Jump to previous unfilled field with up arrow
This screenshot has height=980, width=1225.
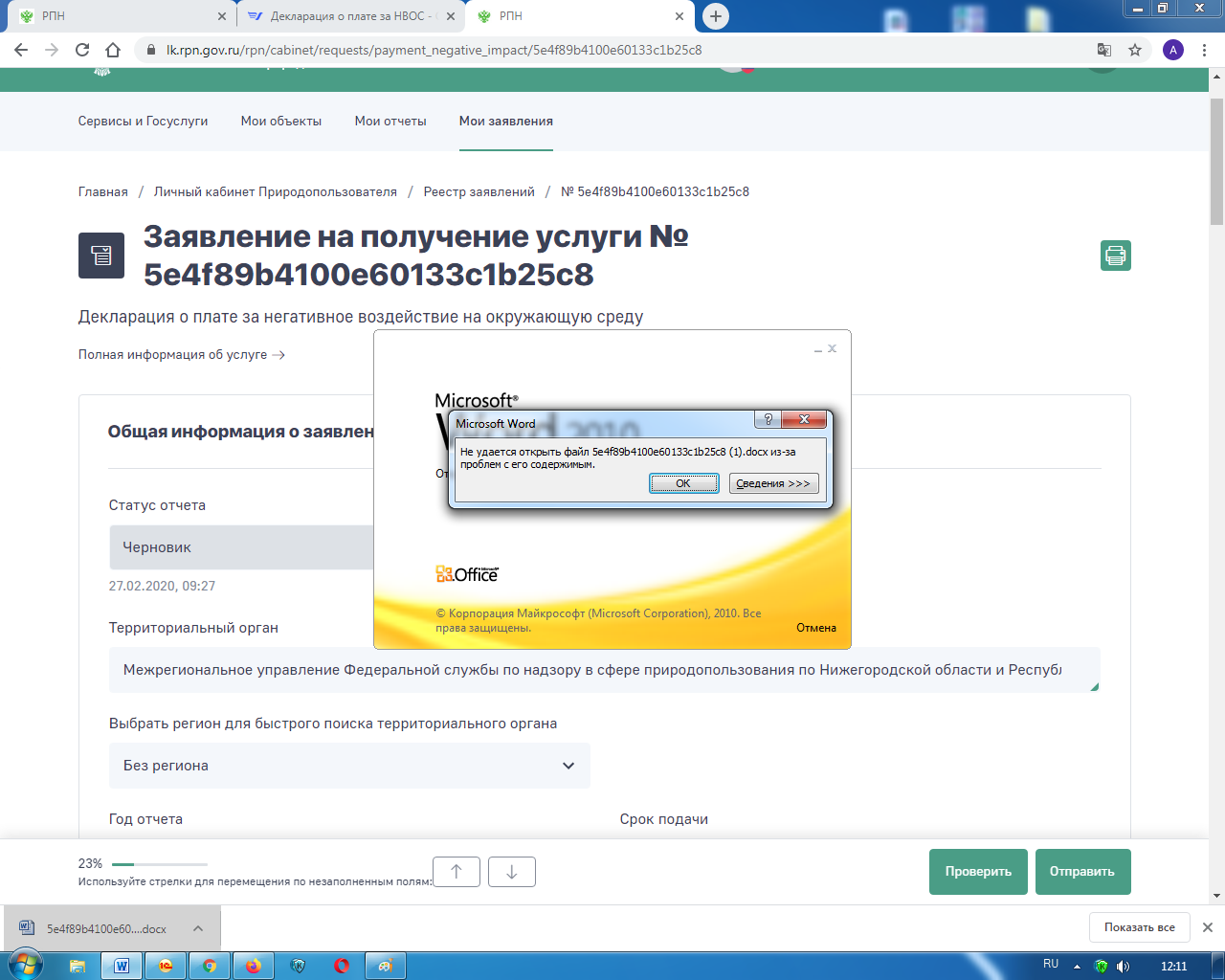[x=457, y=872]
